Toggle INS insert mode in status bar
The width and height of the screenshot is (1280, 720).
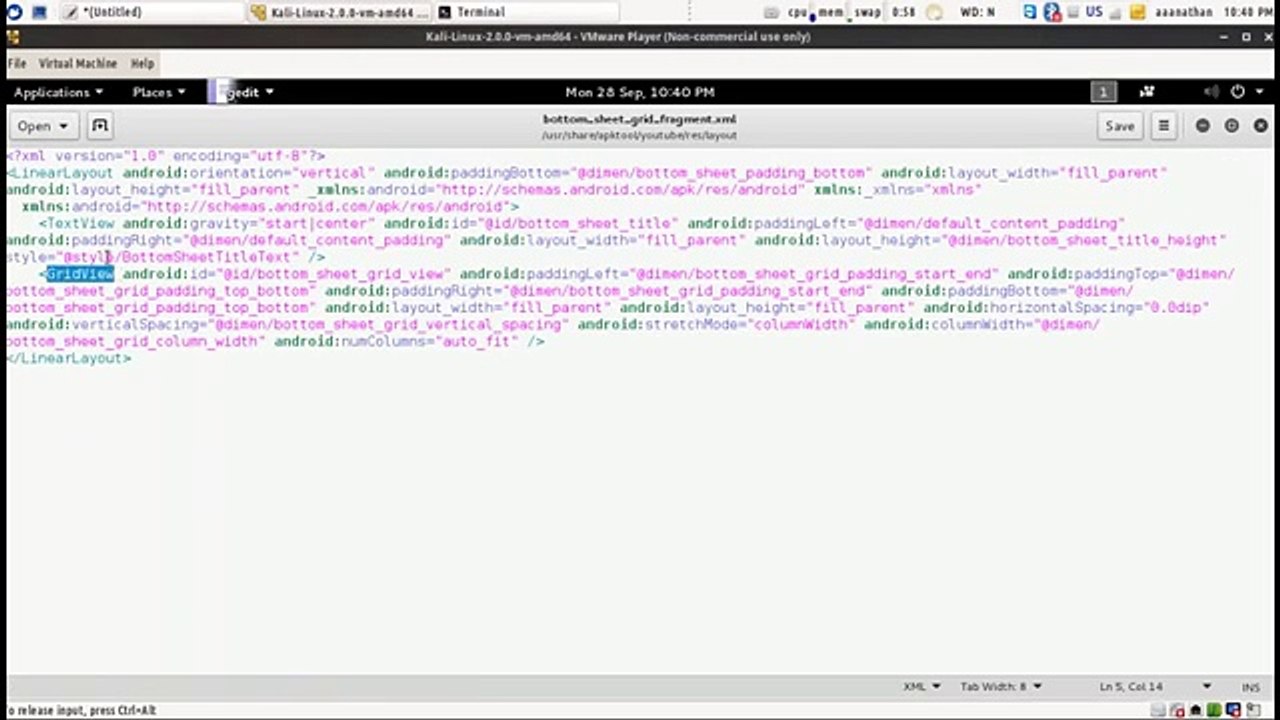pos(1251,687)
